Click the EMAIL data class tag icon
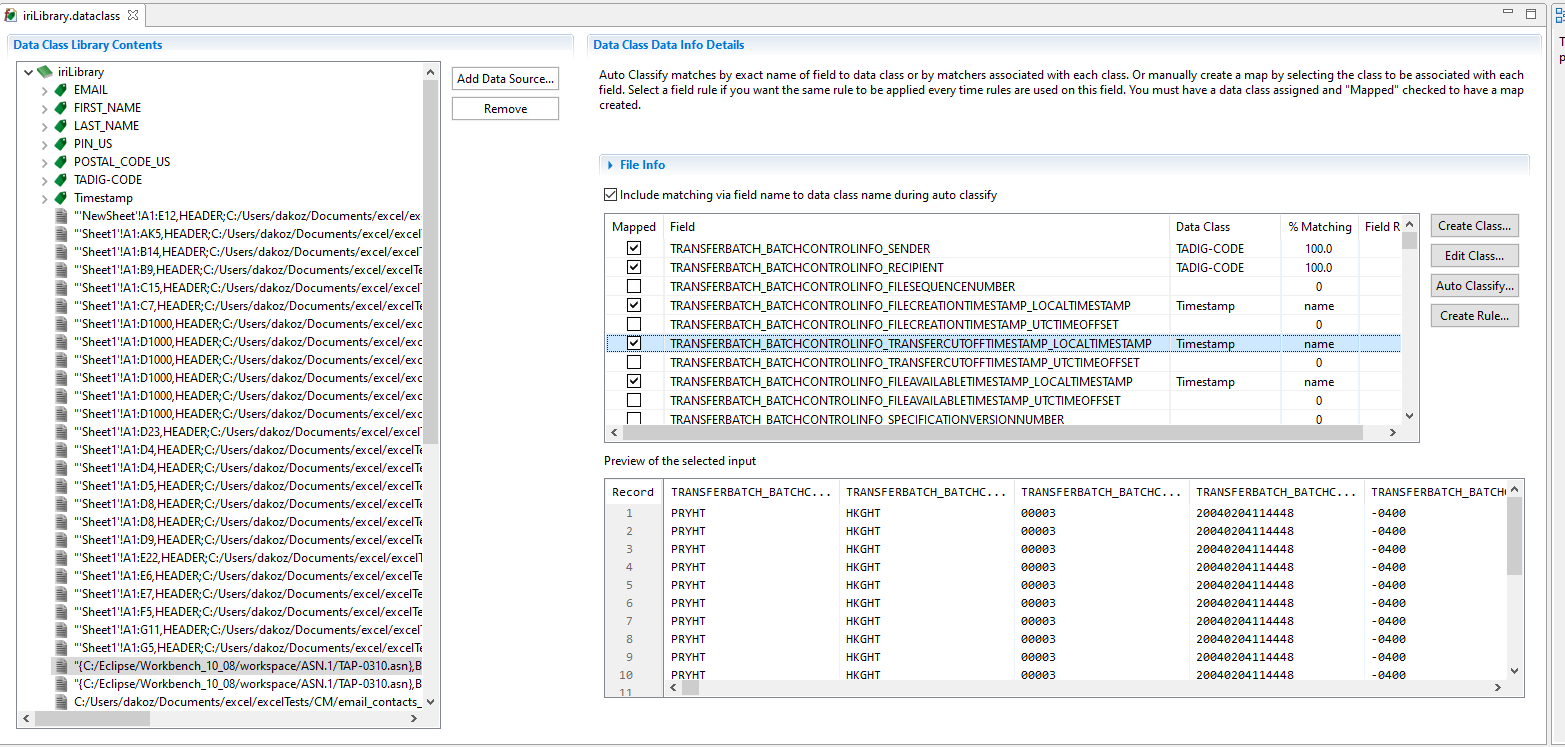The width and height of the screenshot is (1565, 747). (61, 90)
